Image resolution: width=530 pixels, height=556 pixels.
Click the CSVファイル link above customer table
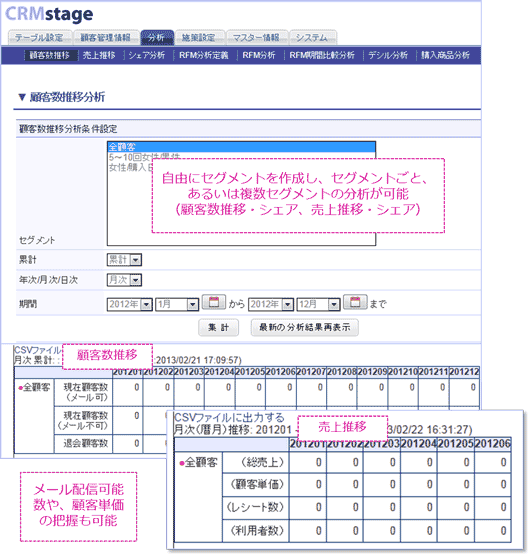tap(38, 350)
